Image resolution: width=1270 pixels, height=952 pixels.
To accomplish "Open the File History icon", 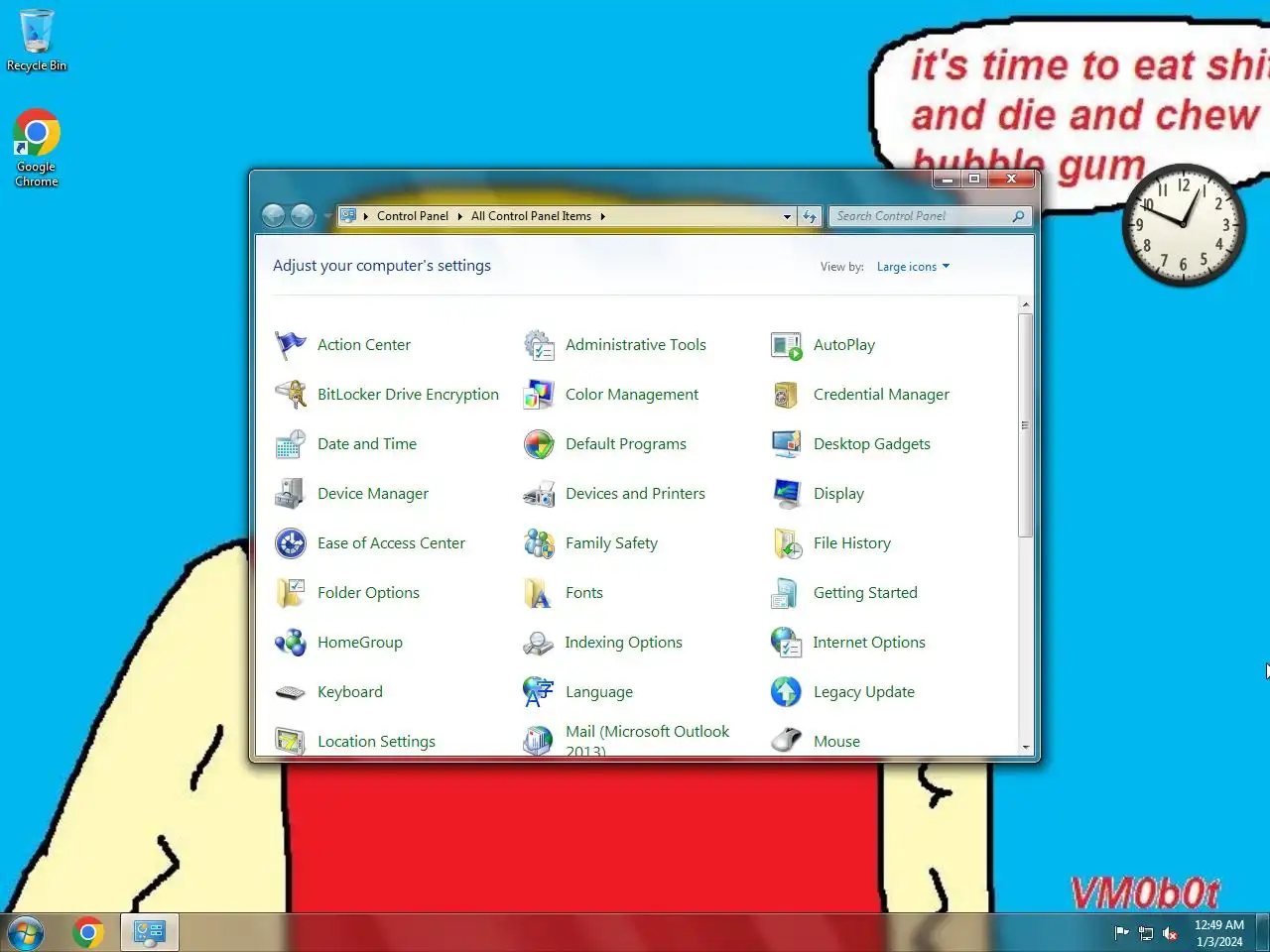I will point(786,543).
